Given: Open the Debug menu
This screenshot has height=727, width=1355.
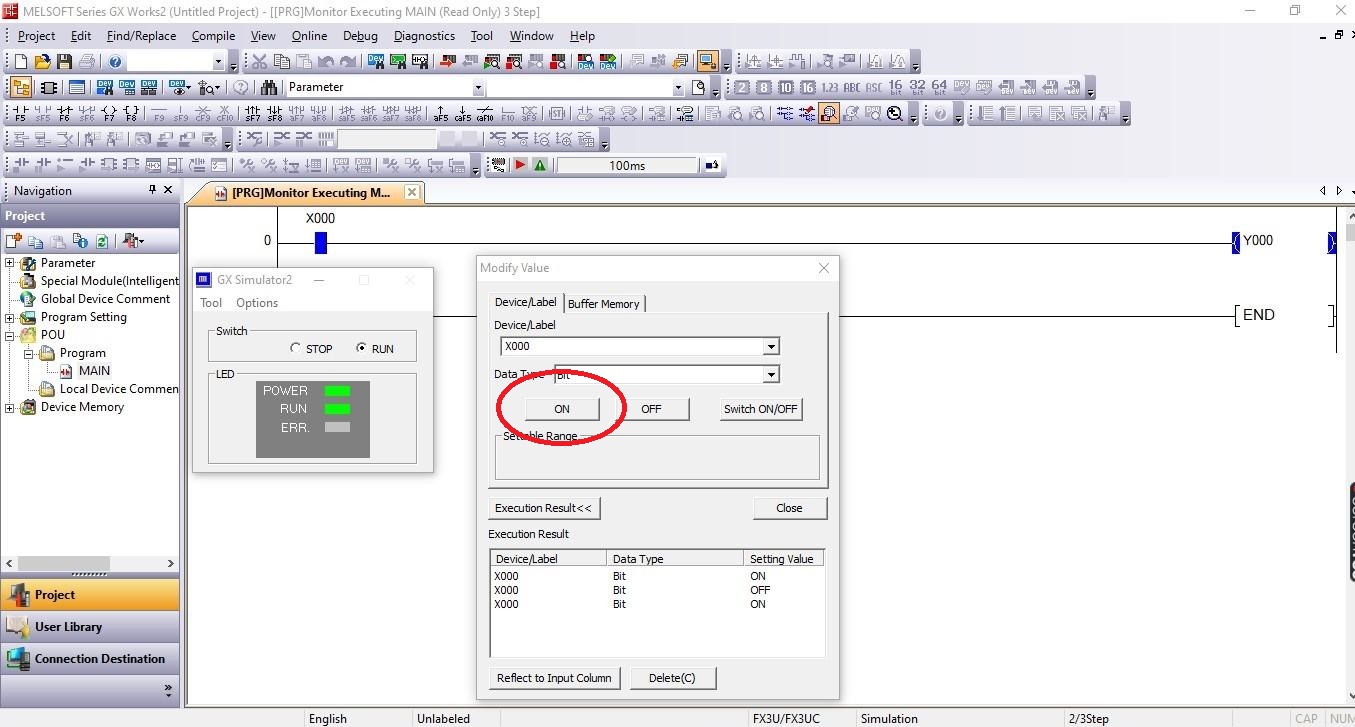Looking at the screenshot, I should coord(360,35).
